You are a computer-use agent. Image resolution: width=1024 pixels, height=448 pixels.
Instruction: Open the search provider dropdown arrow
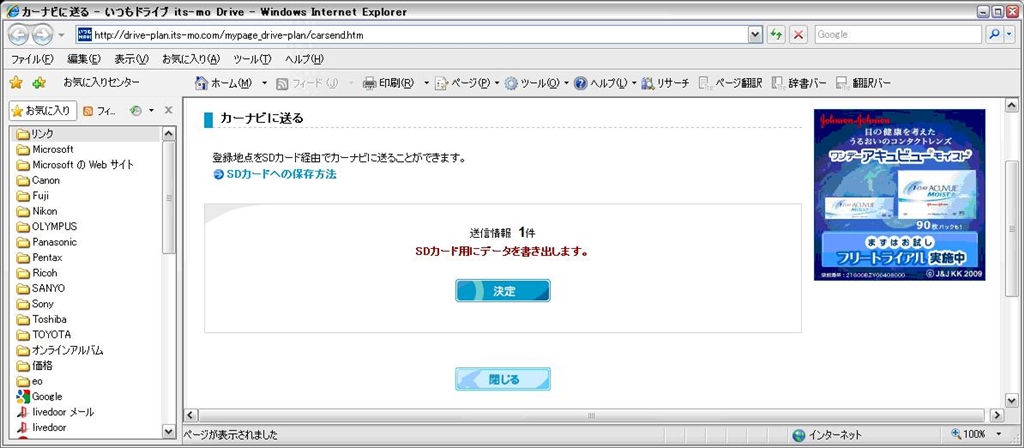click(1010, 35)
